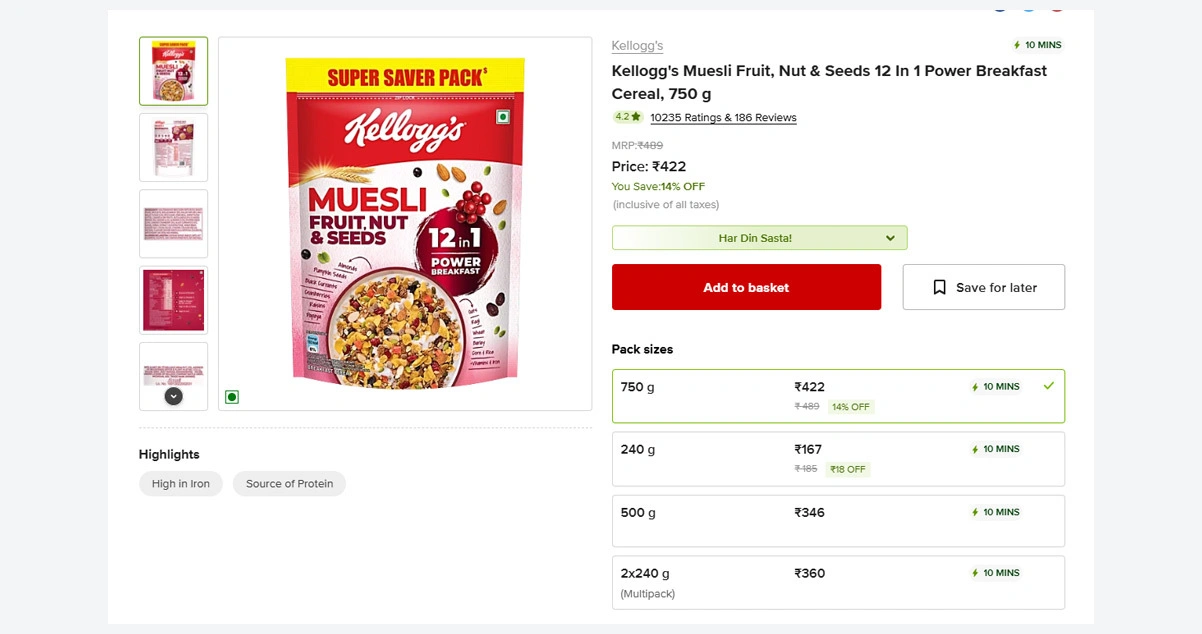View the second product thumbnail image
This screenshot has height=634, width=1202.
[x=174, y=147]
